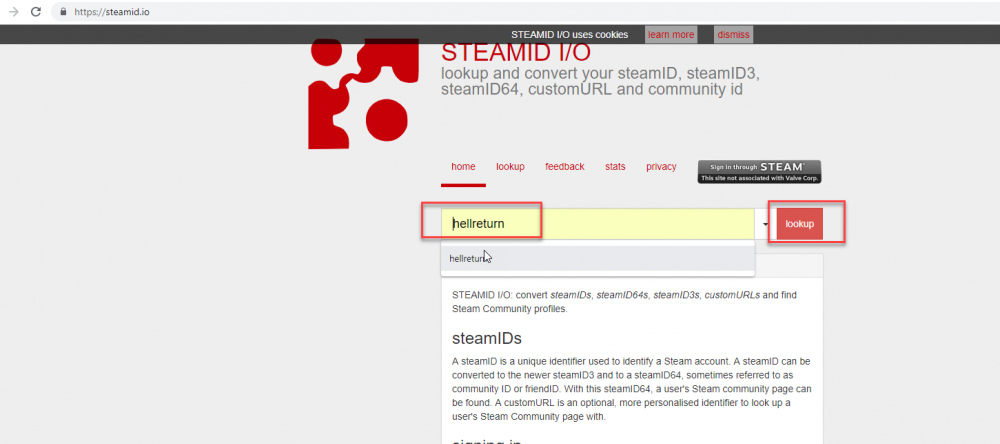Viewport: 1000px width, 444px height.
Task: Open the feedback tab
Action: click(564, 167)
